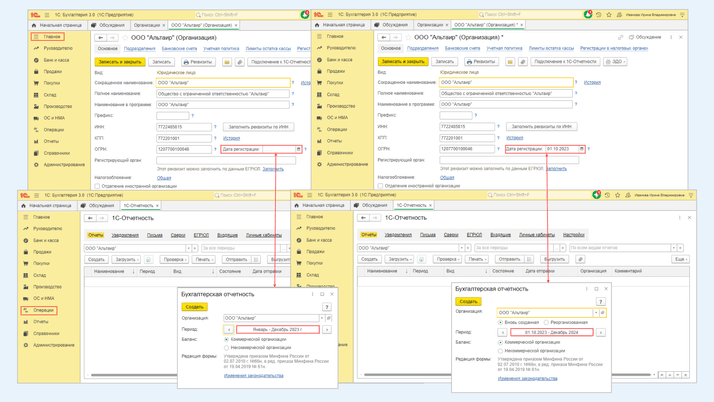This screenshot has width=714, height=402.
Task: Open calendar picker beside date 01.10.2023
Action: tap(582, 149)
